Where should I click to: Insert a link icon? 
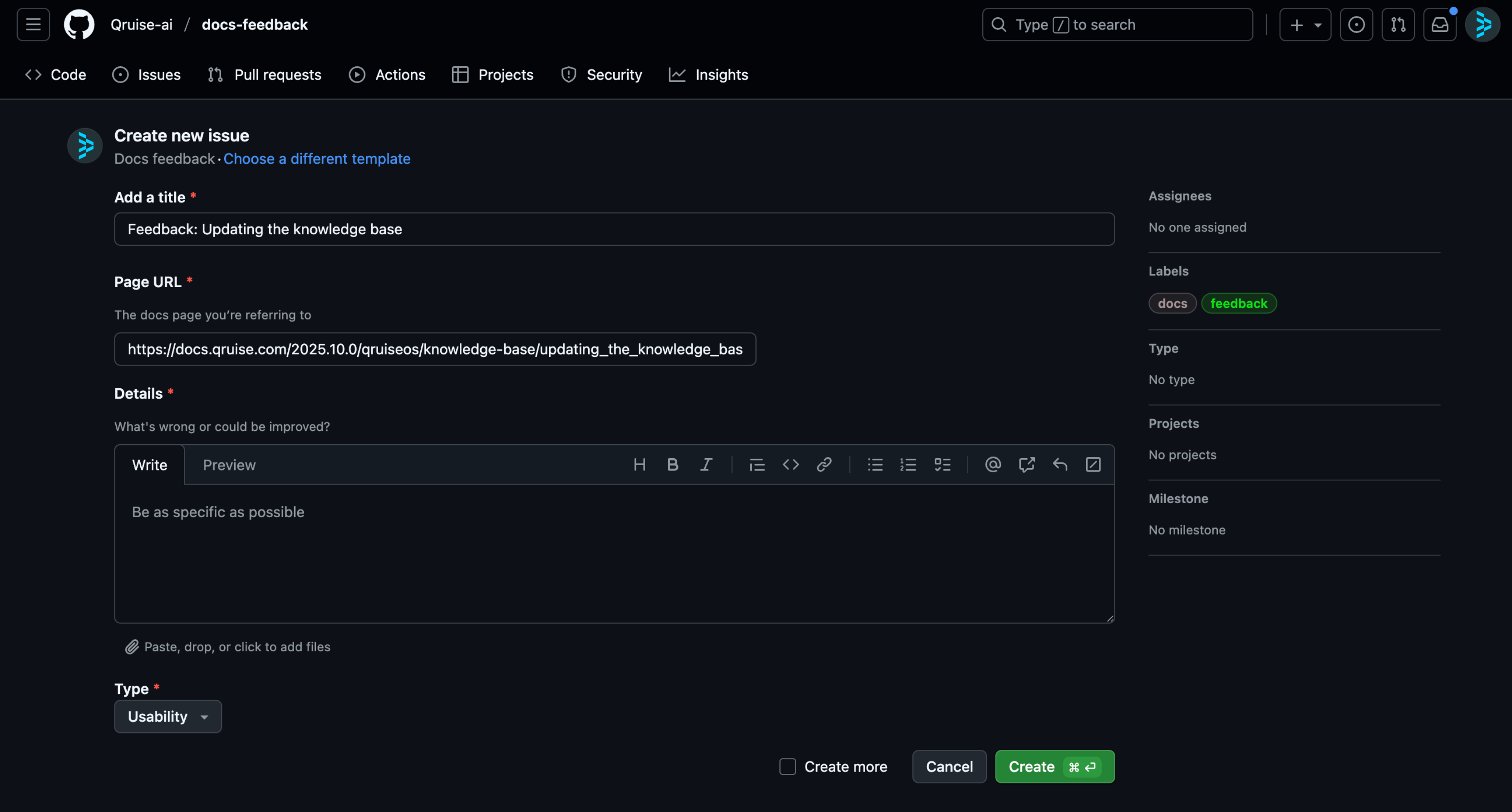click(x=824, y=465)
